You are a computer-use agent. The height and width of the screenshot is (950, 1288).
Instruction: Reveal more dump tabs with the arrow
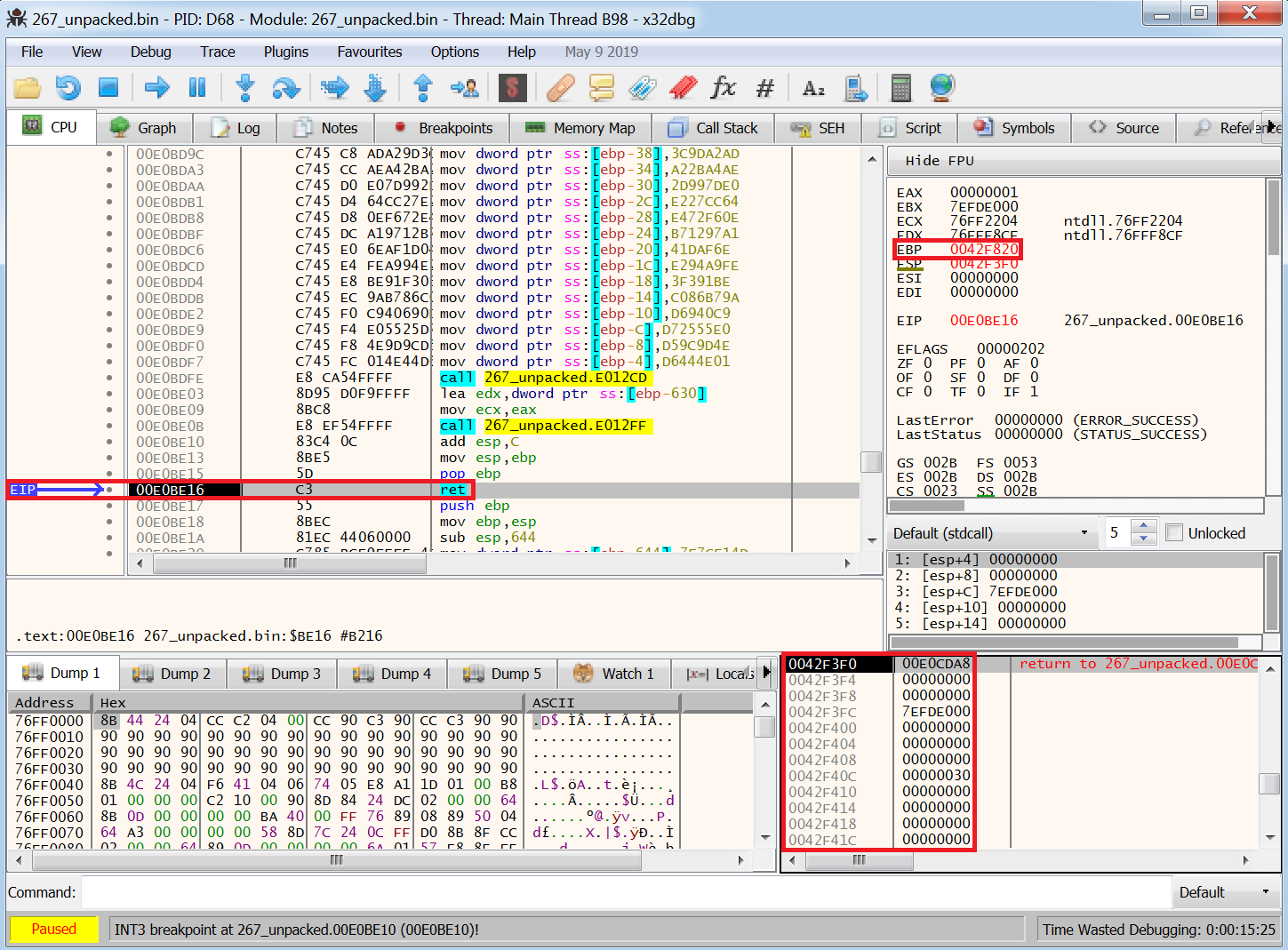point(766,673)
